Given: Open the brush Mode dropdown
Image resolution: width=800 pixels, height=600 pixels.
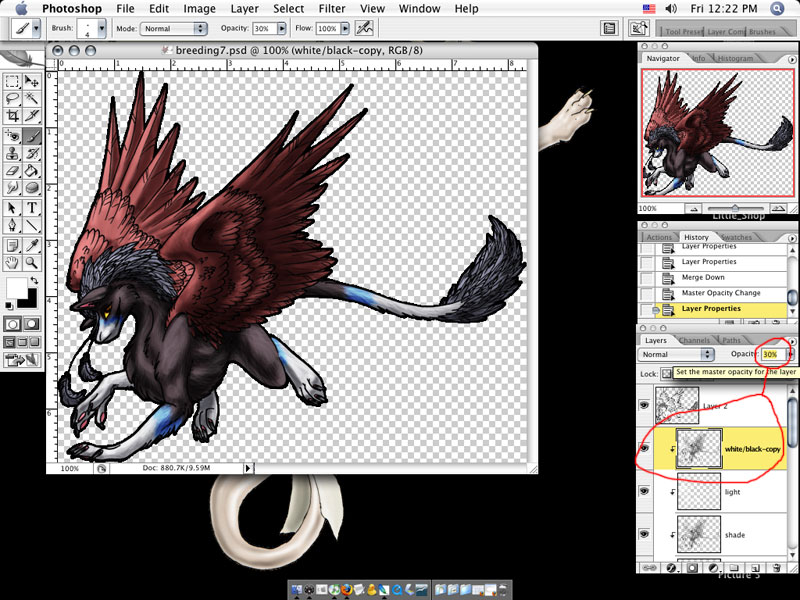Looking at the screenshot, I should pyautogui.click(x=174, y=29).
